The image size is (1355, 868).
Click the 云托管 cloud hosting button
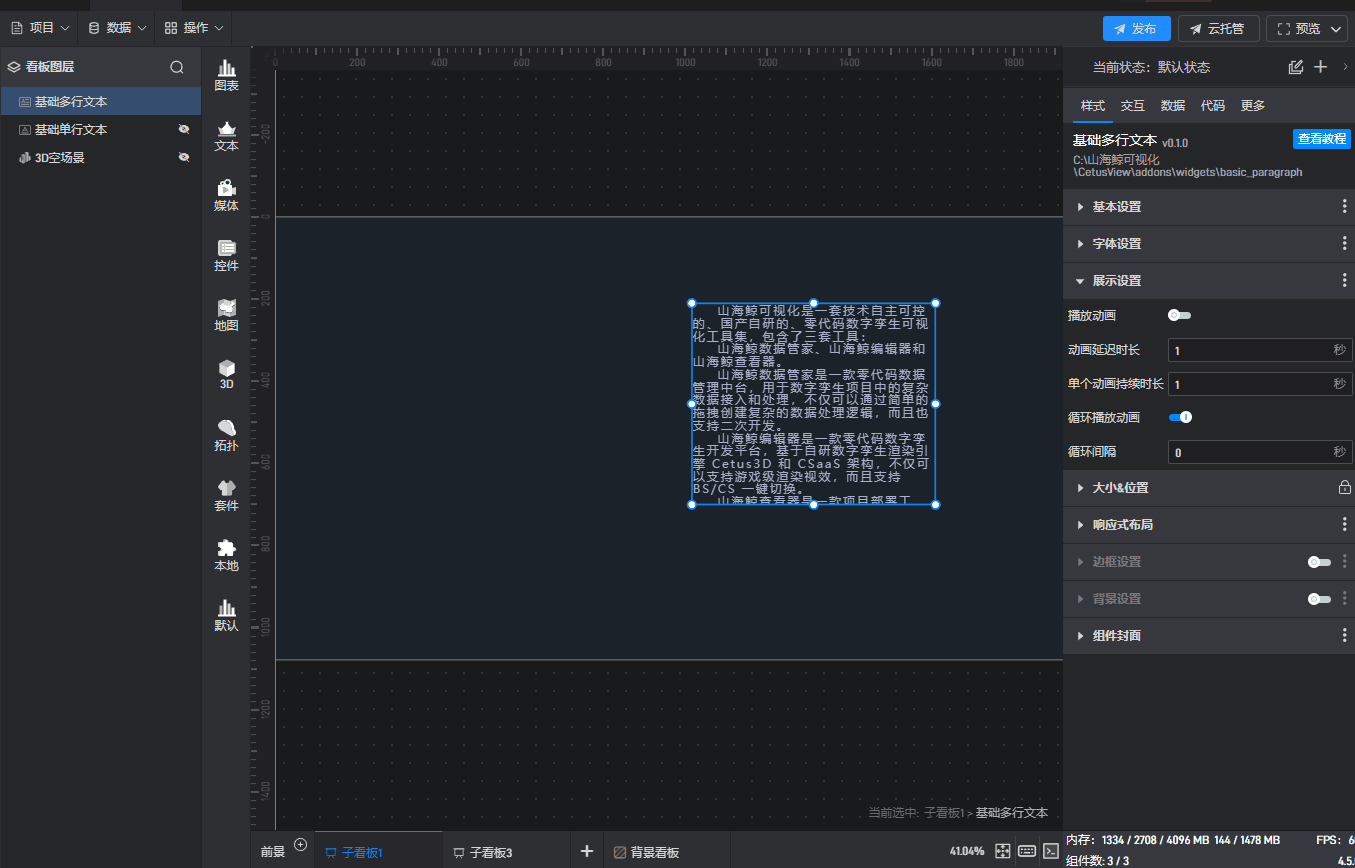(x=1218, y=28)
